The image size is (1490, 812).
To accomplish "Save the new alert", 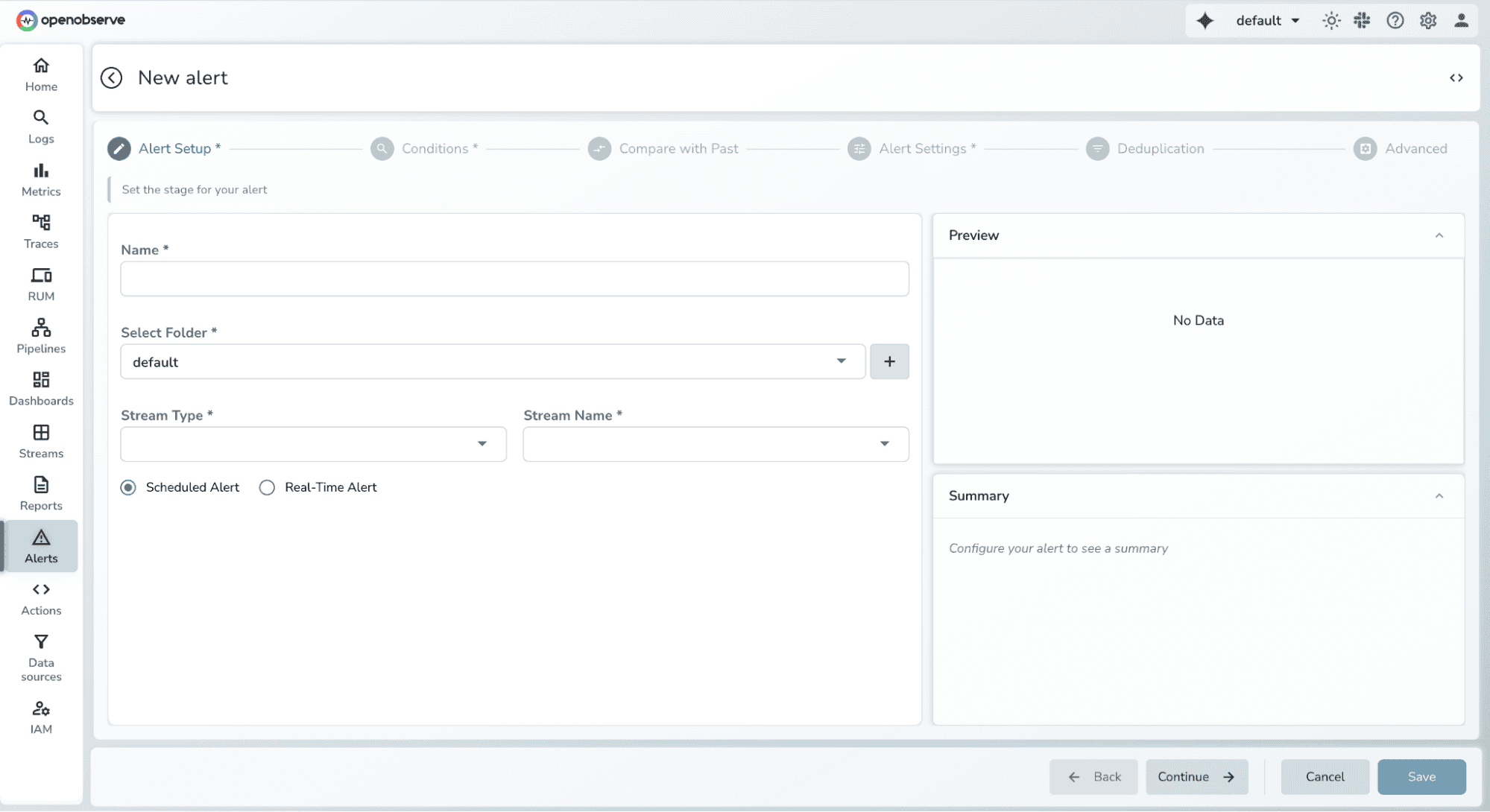I will click(x=1421, y=776).
